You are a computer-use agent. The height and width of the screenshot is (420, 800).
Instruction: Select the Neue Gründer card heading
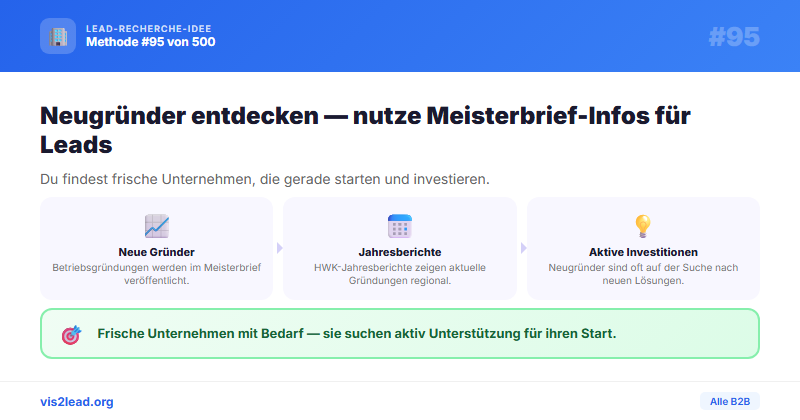click(x=157, y=252)
